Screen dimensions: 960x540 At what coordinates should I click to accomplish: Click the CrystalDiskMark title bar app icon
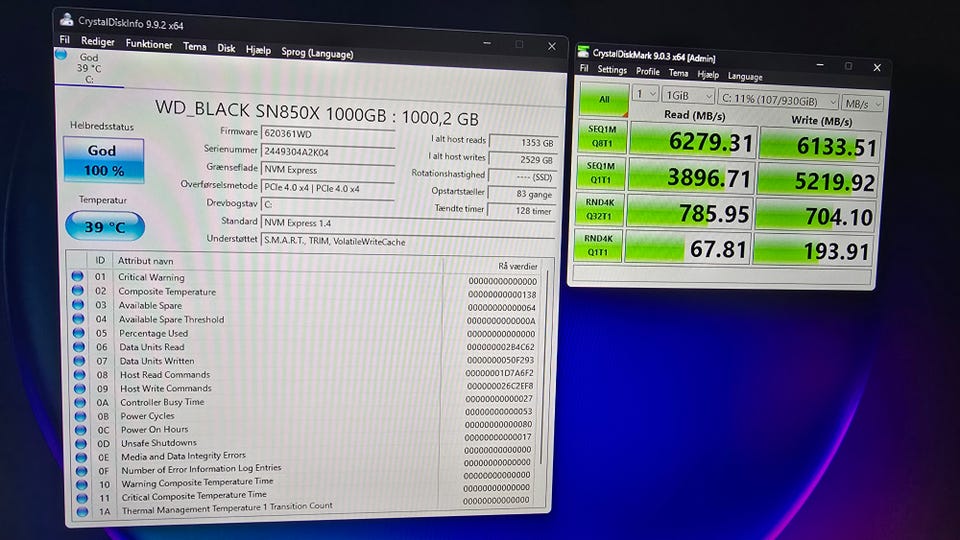point(583,51)
